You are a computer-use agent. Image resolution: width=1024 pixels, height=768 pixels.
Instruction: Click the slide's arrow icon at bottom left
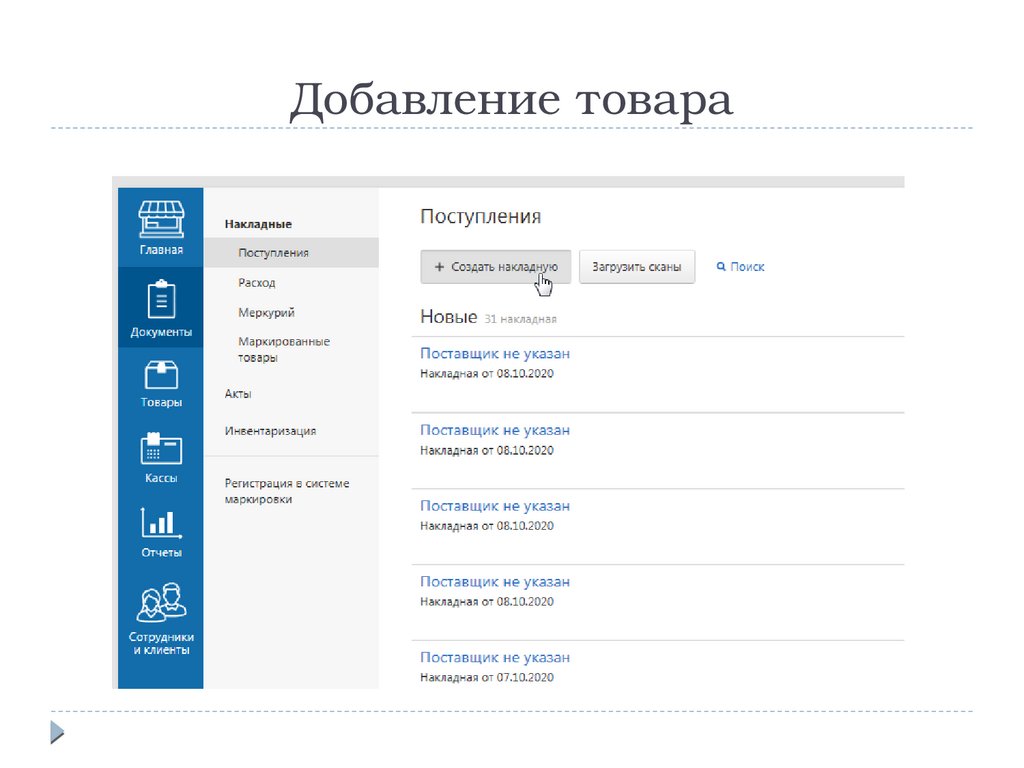click(57, 732)
